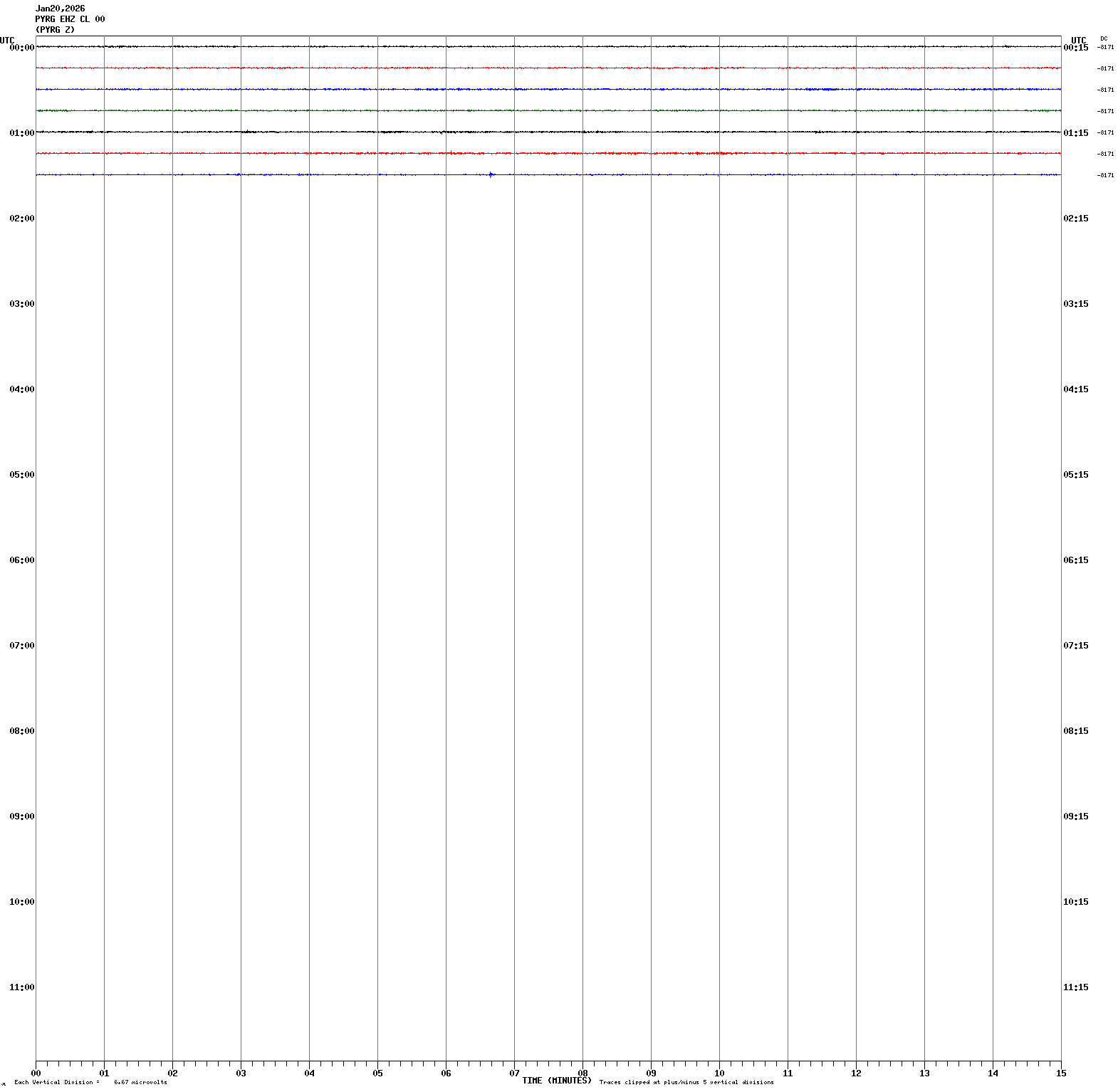The image size is (1118, 1092).
Task: Click the blue spike on the 01:30 trace
Action: pos(491,174)
